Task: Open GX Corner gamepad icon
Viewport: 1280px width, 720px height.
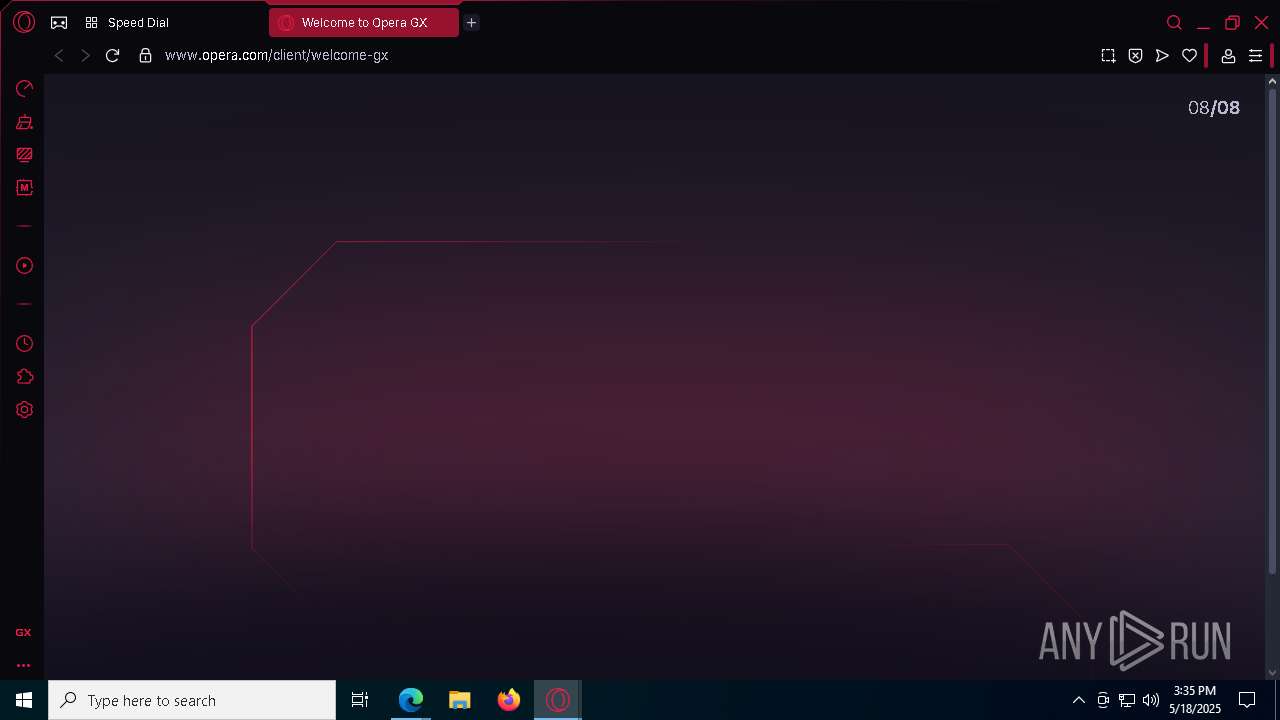Action: 59,22
